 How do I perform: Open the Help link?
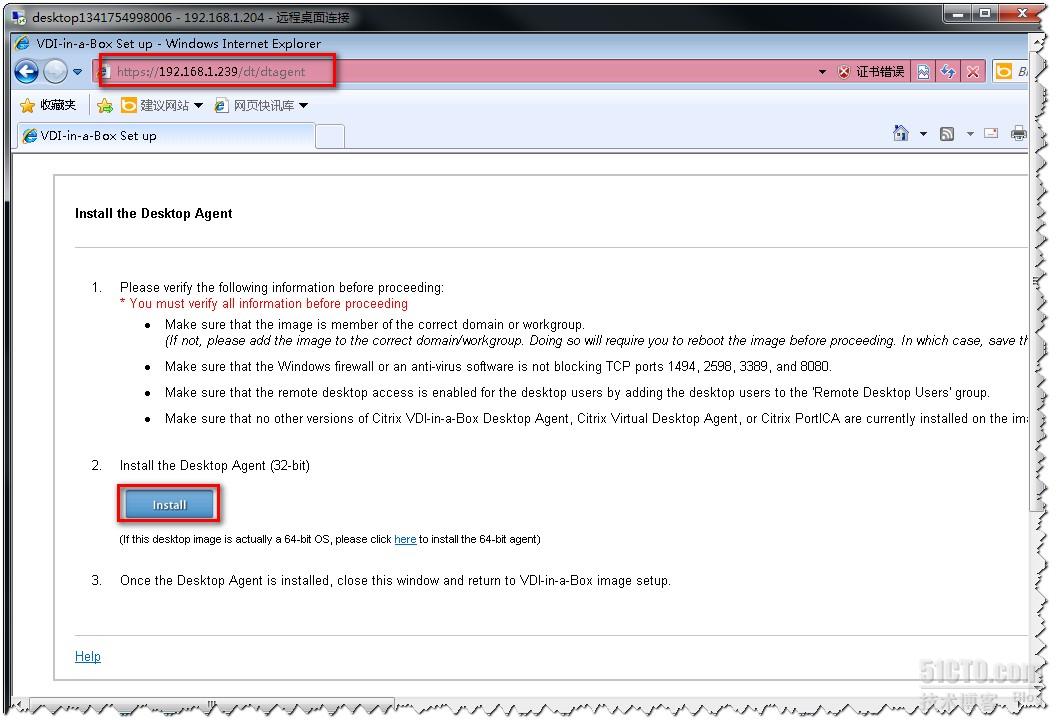tap(88, 656)
